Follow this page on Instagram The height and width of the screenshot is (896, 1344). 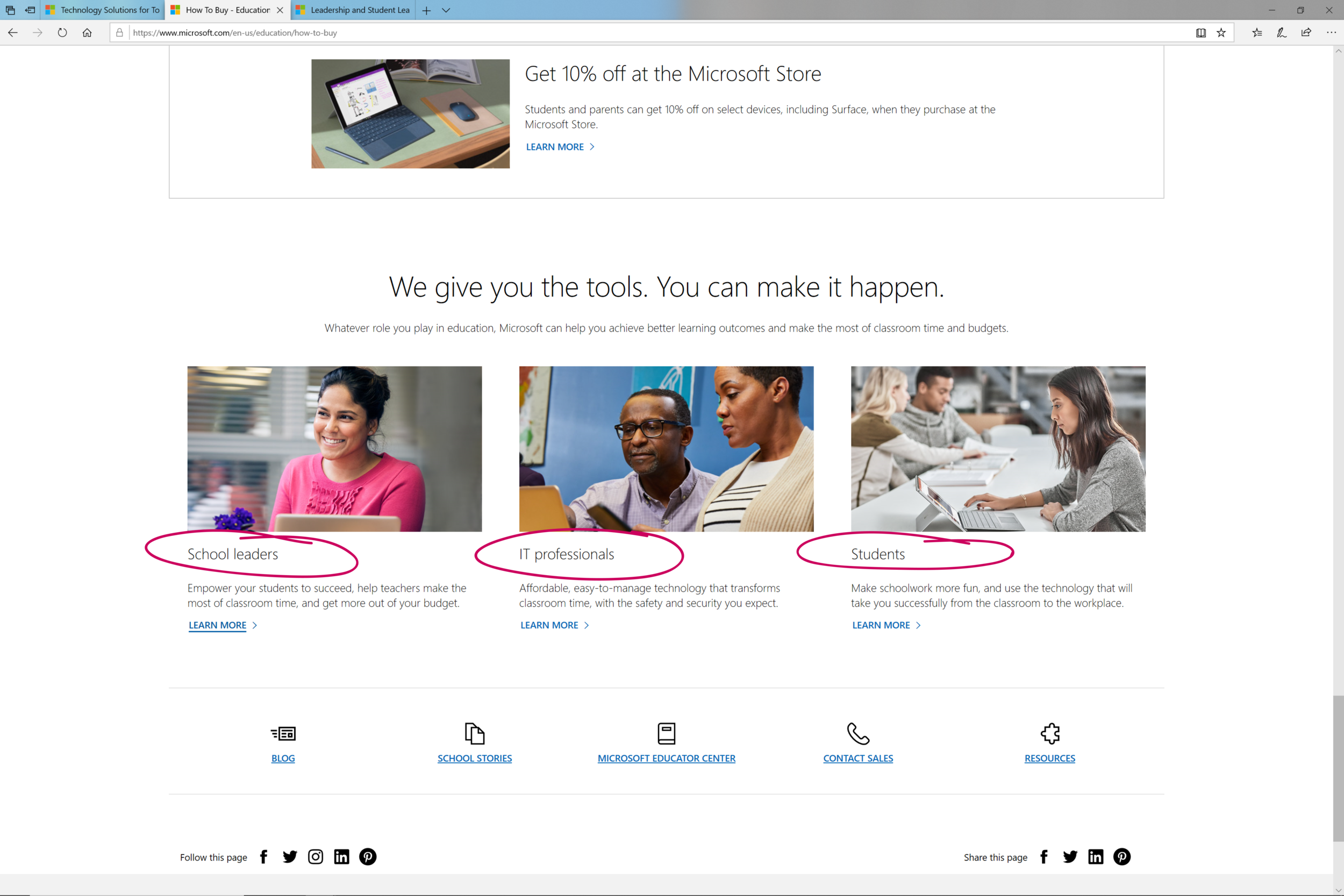tap(316, 857)
